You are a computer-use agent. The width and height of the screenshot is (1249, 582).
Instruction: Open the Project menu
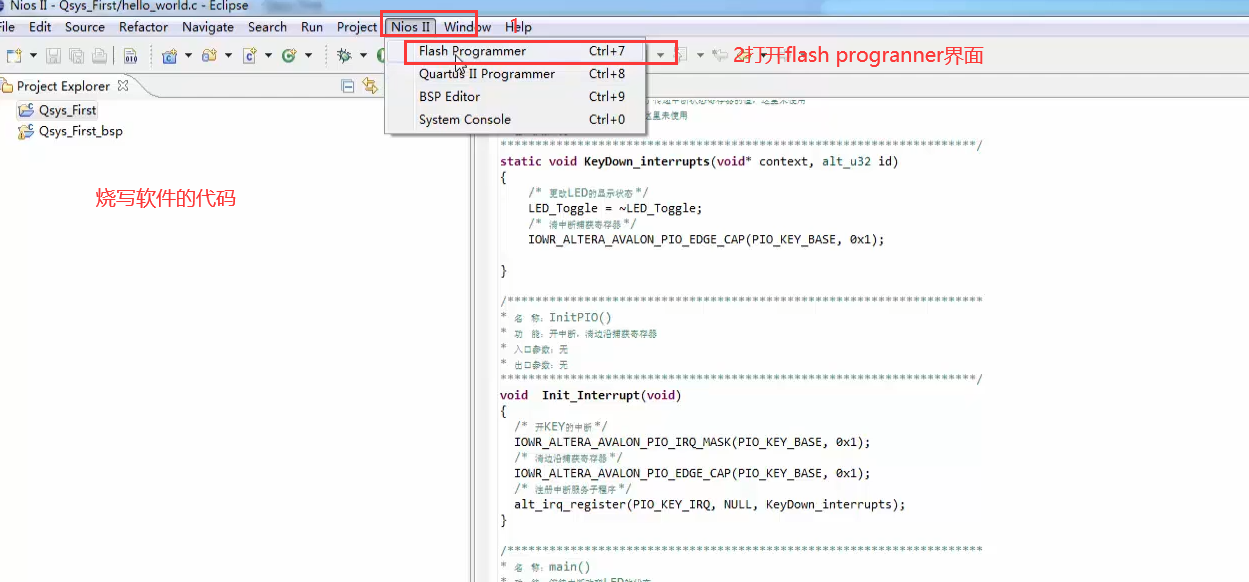357,27
